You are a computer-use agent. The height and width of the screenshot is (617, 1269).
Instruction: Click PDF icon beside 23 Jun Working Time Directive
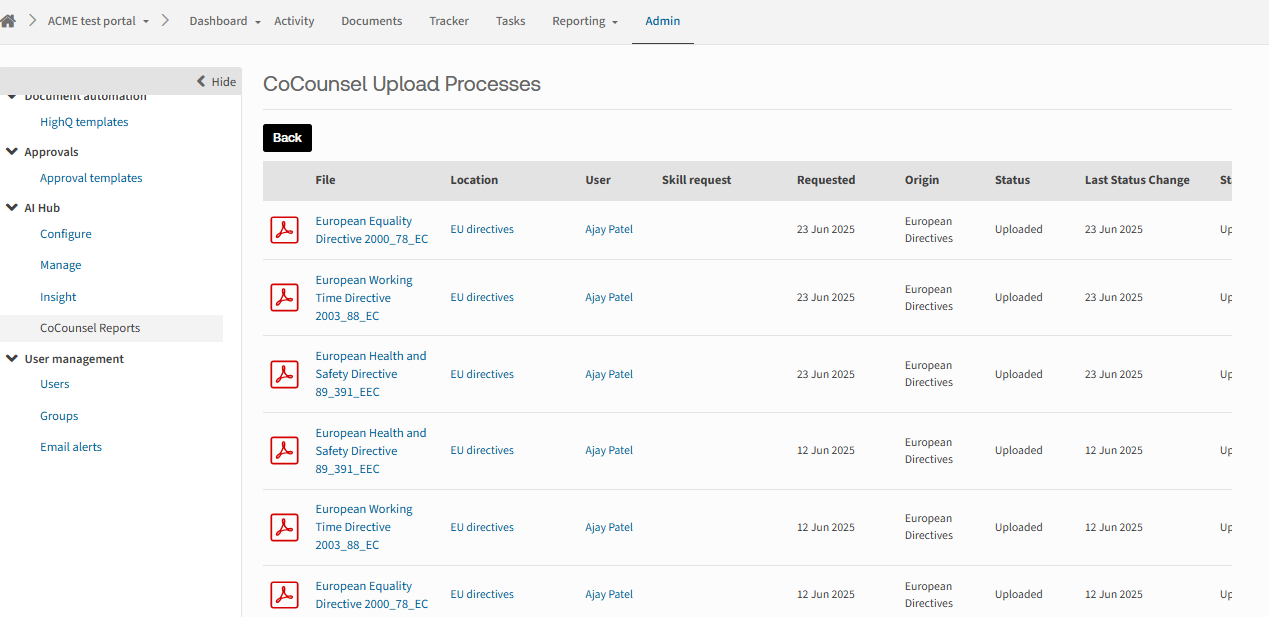point(285,297)
